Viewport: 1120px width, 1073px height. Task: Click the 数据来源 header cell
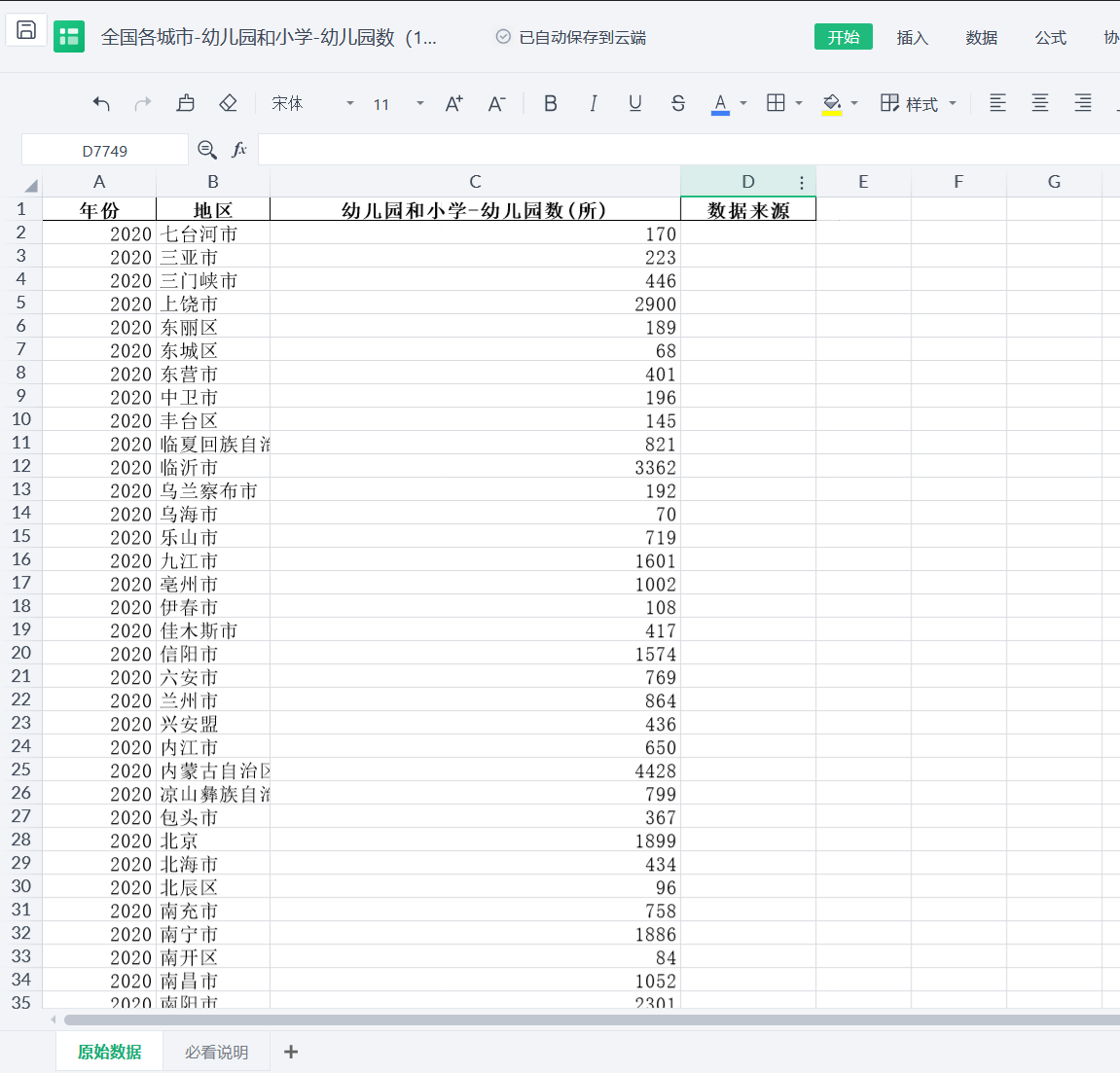click(748, 210)
